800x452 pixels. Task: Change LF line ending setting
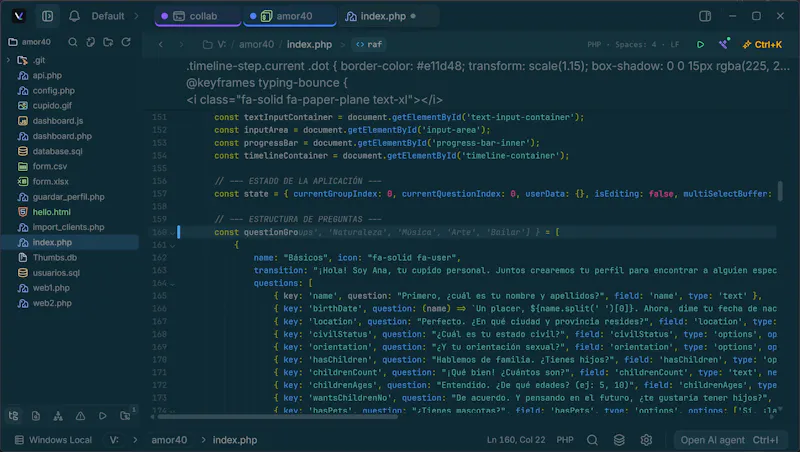coord(674,44)
